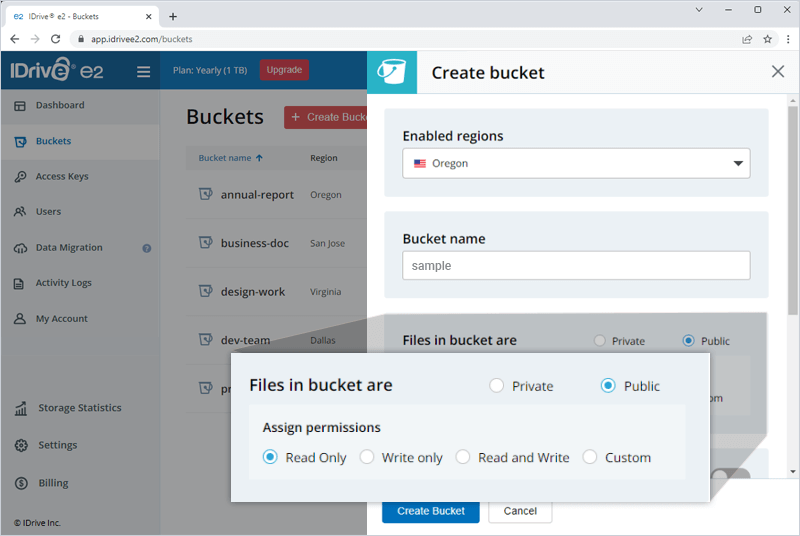
Task: Open the annual-report bucket
Action: 257,195
